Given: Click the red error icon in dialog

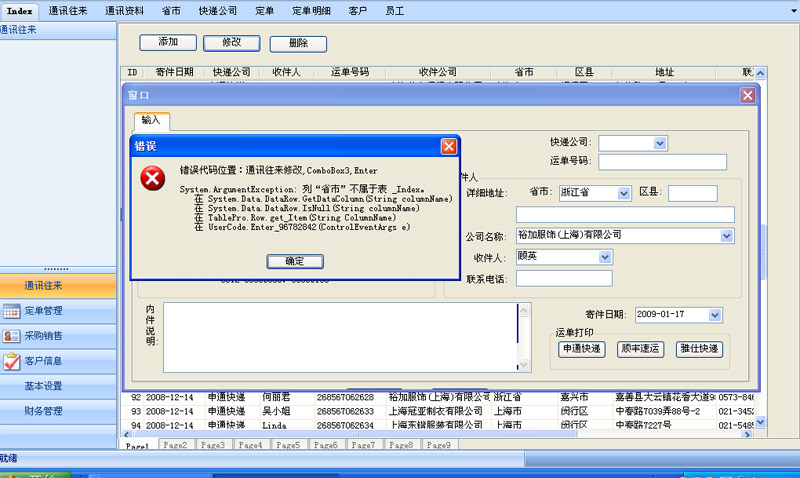Looking at the screenshot, I should pos(153,179).
